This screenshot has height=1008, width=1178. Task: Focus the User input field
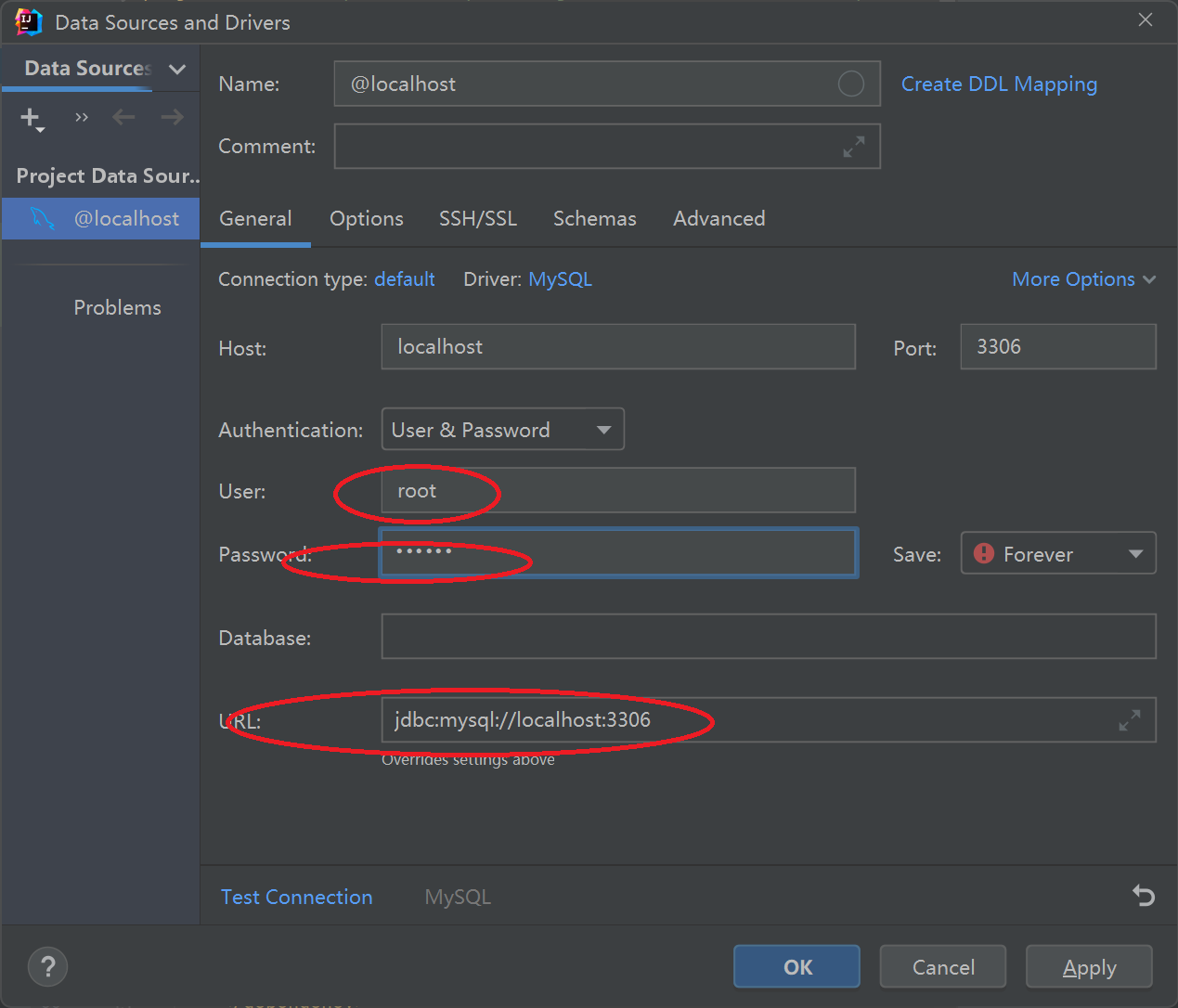click(x=618, y=490)
